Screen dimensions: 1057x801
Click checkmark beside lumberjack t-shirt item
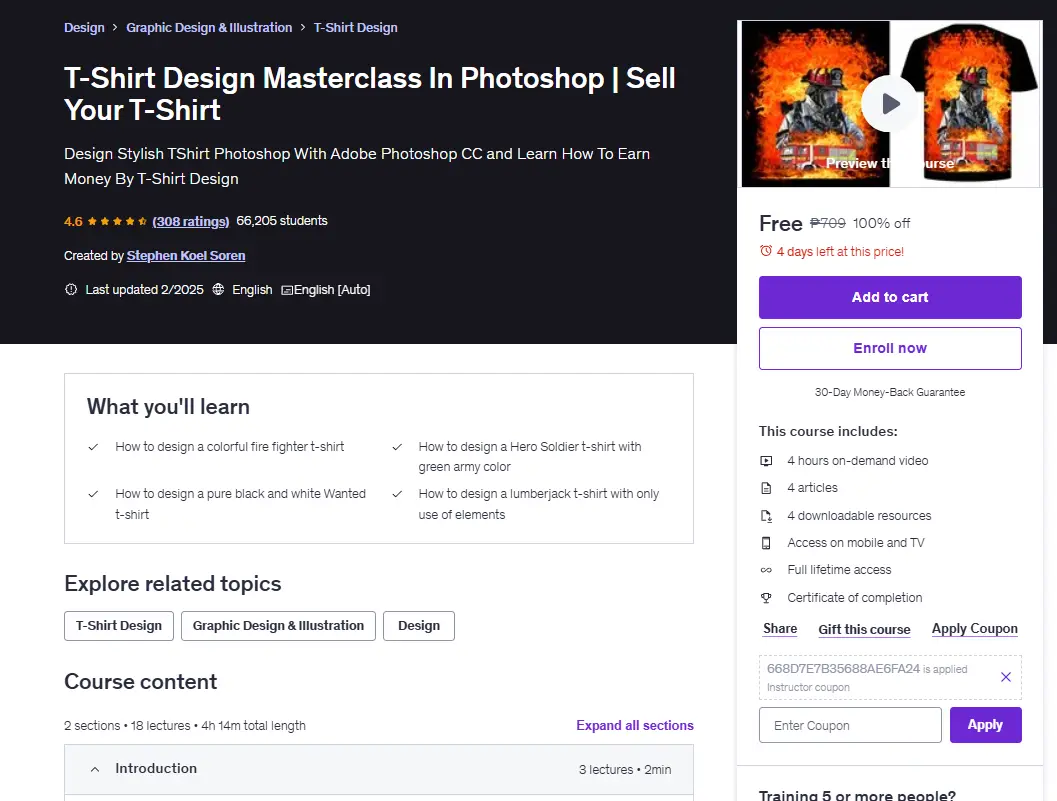(x=397, y=494)
